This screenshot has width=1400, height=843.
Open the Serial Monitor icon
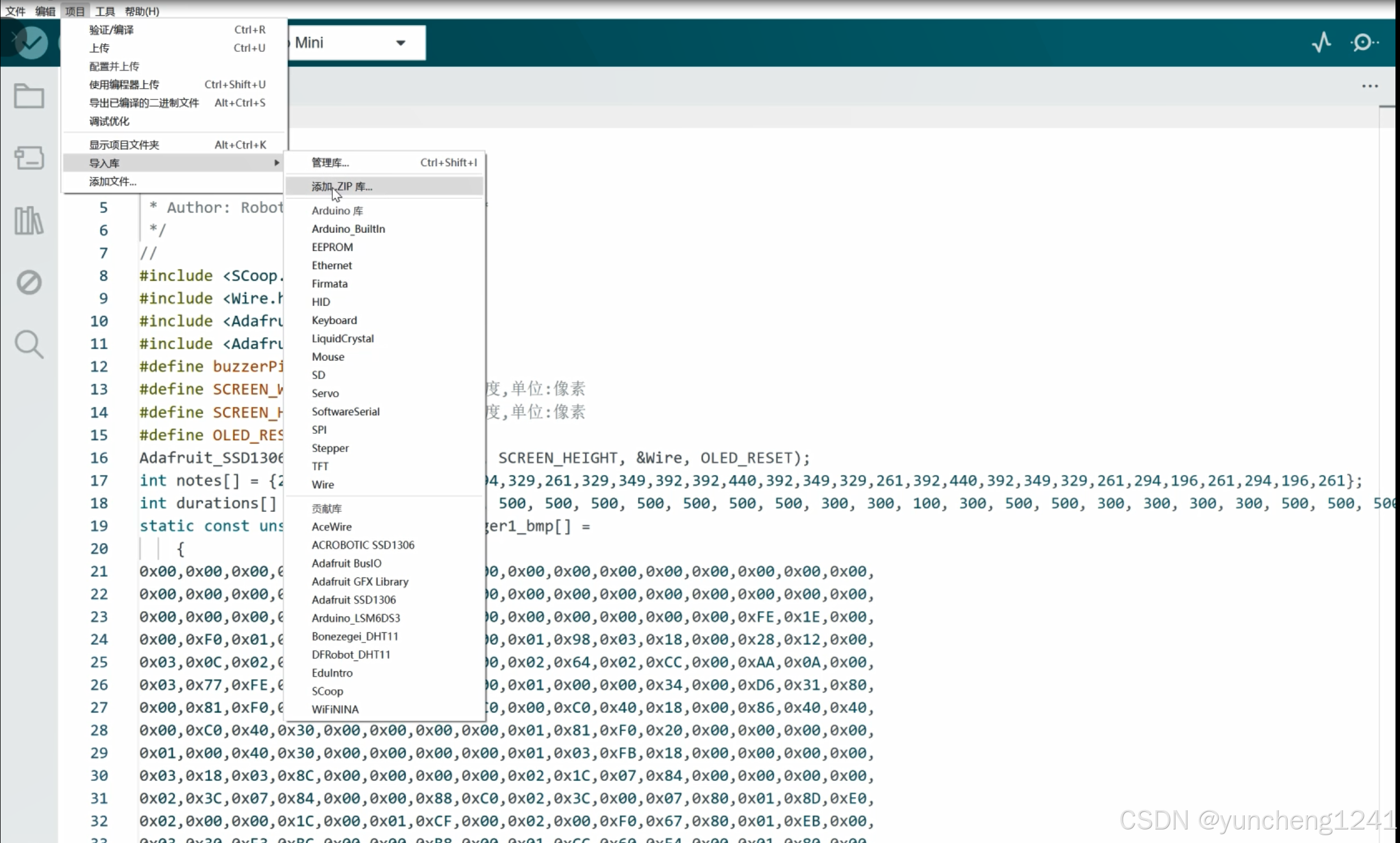coord(1364,42)
